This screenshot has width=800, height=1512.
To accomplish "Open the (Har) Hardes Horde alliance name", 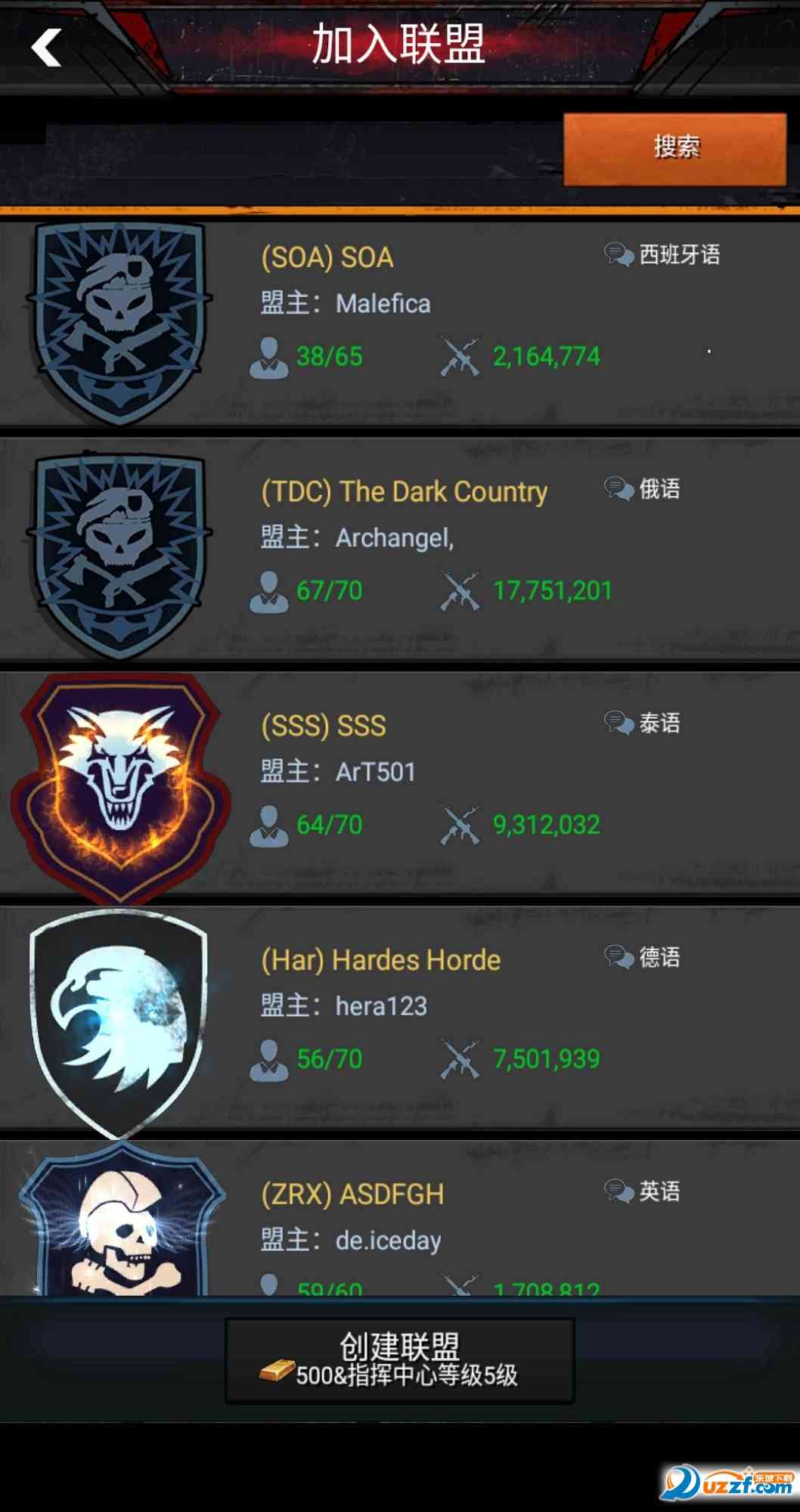I will tap(380, 960).
